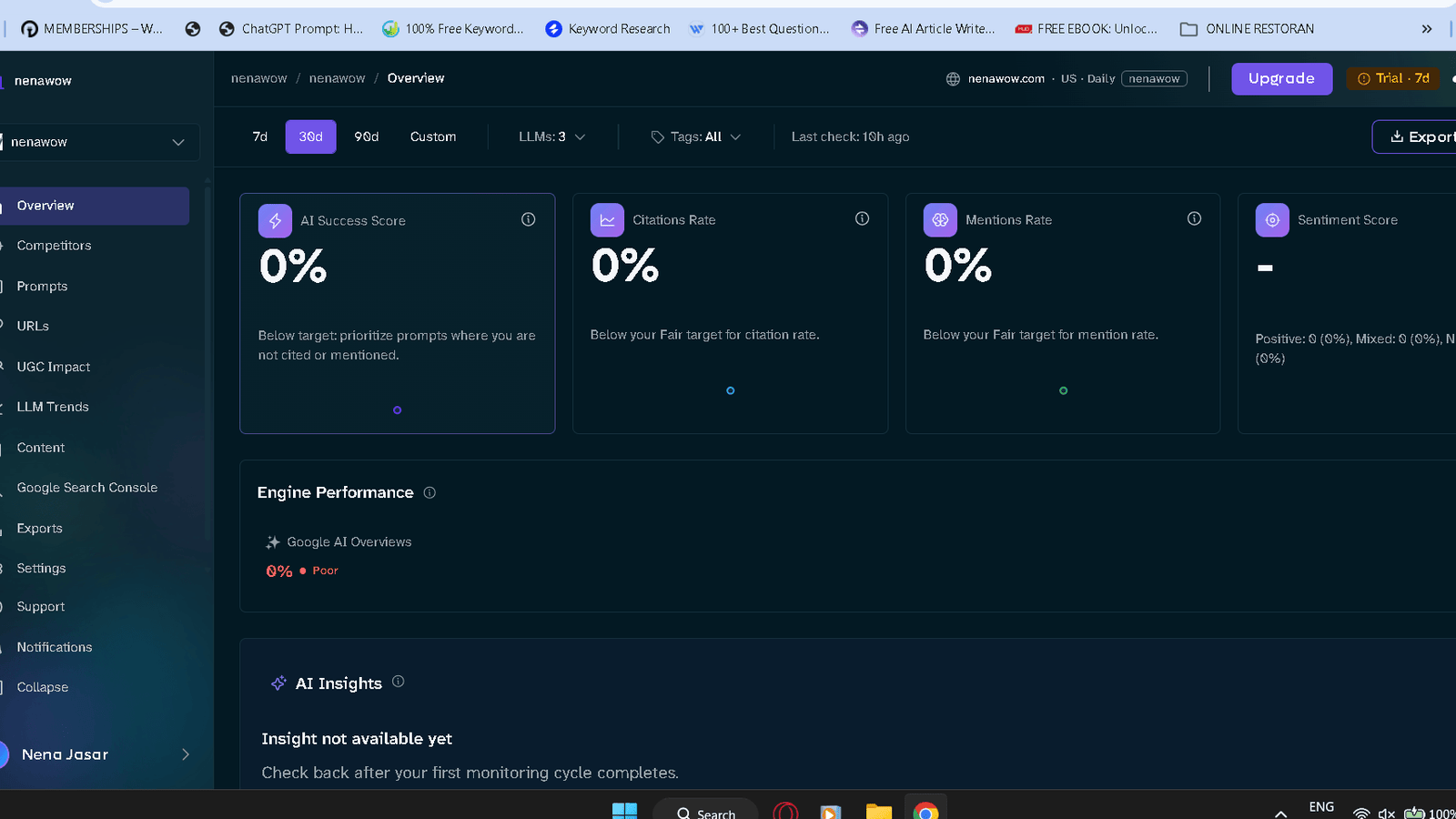Click the Mentions Rate chart dot
Viewport: 1456px width, 819px height.
pos(1063,390)
